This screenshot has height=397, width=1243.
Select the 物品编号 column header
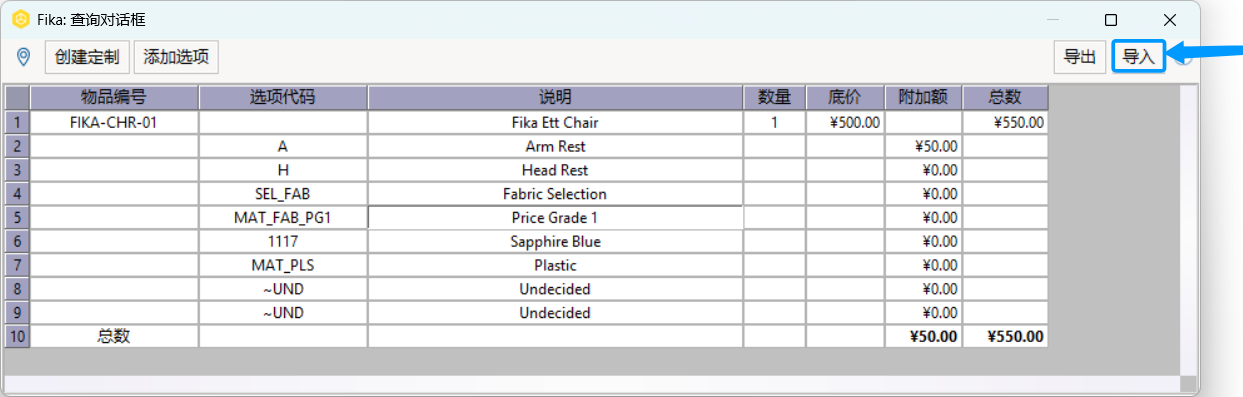114,97
